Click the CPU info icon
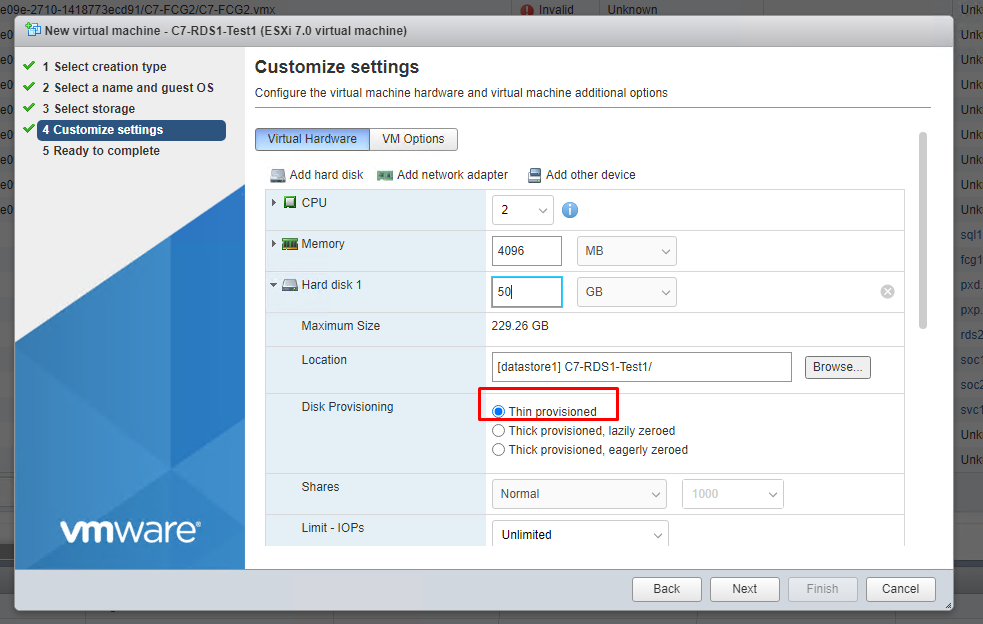Viewport: 983px width, 624px height. click(570, 210)
